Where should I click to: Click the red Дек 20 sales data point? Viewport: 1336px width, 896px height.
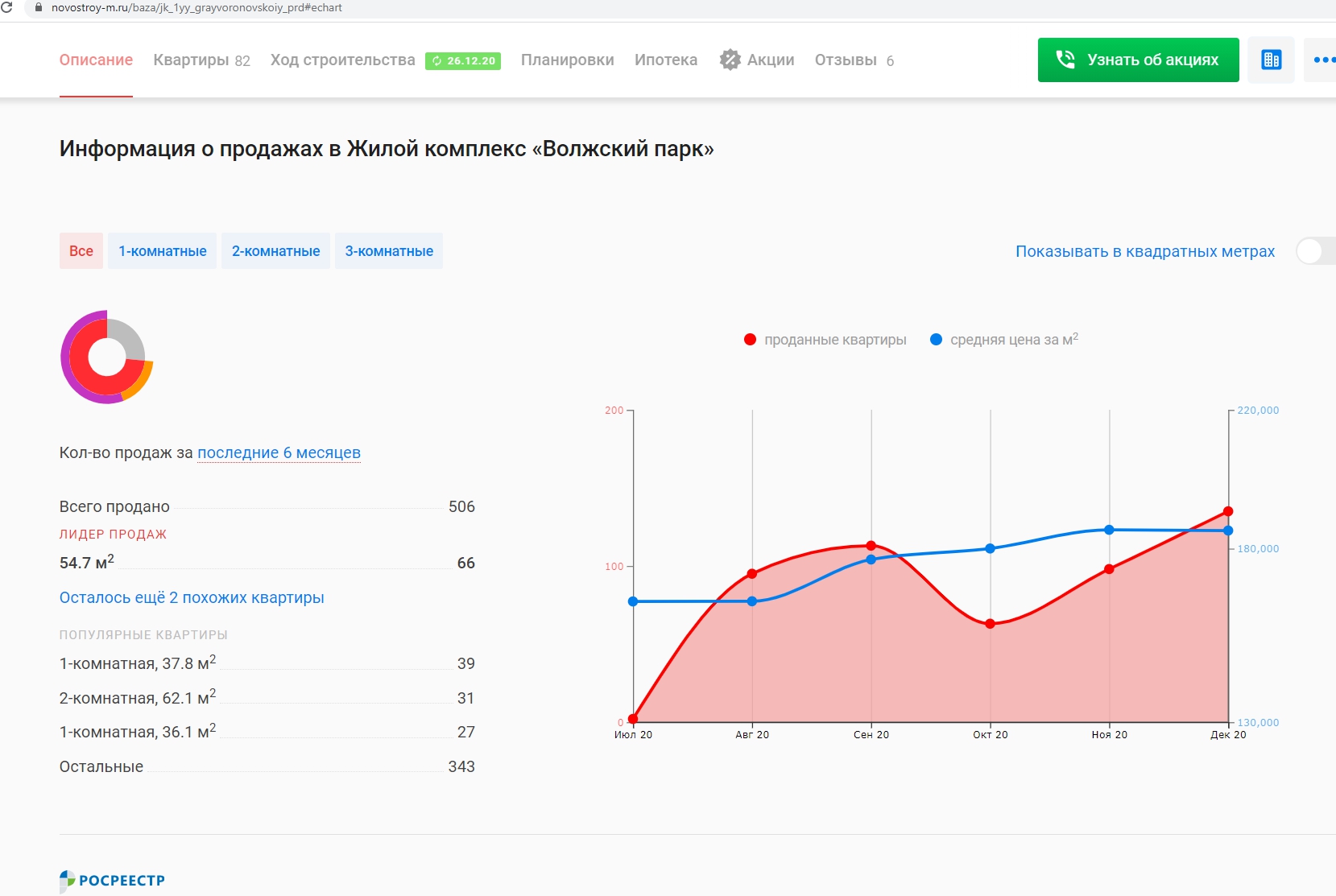point(1228,511)
